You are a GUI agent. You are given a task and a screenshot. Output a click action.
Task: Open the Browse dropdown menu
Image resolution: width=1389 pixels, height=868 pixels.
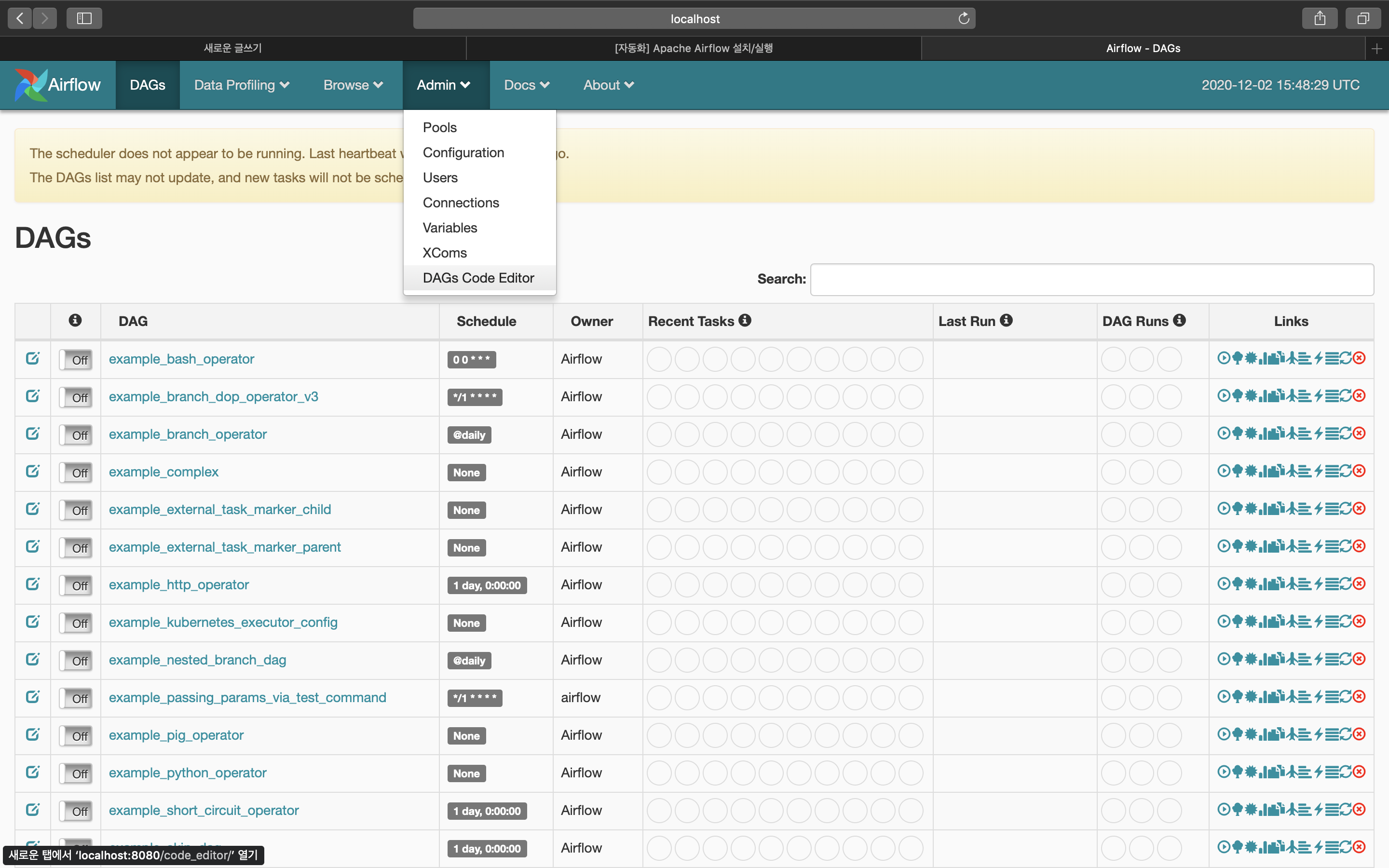point(353,85)
